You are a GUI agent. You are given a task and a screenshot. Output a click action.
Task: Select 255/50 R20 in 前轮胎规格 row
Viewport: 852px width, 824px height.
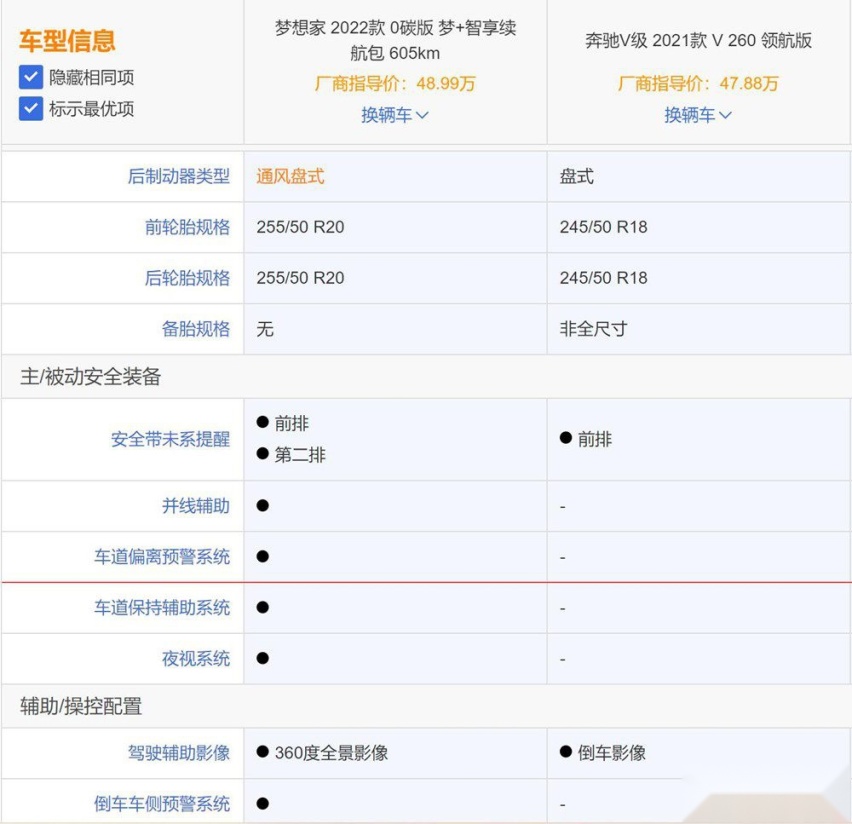(x=300, y=227)
